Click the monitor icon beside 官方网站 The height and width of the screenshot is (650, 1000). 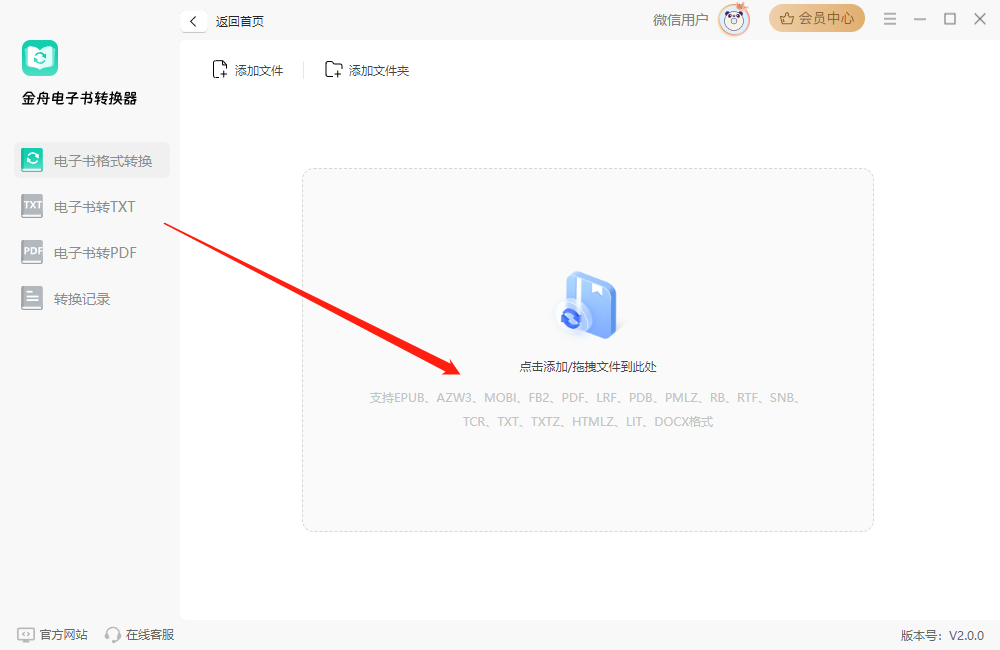pos(26,635)
